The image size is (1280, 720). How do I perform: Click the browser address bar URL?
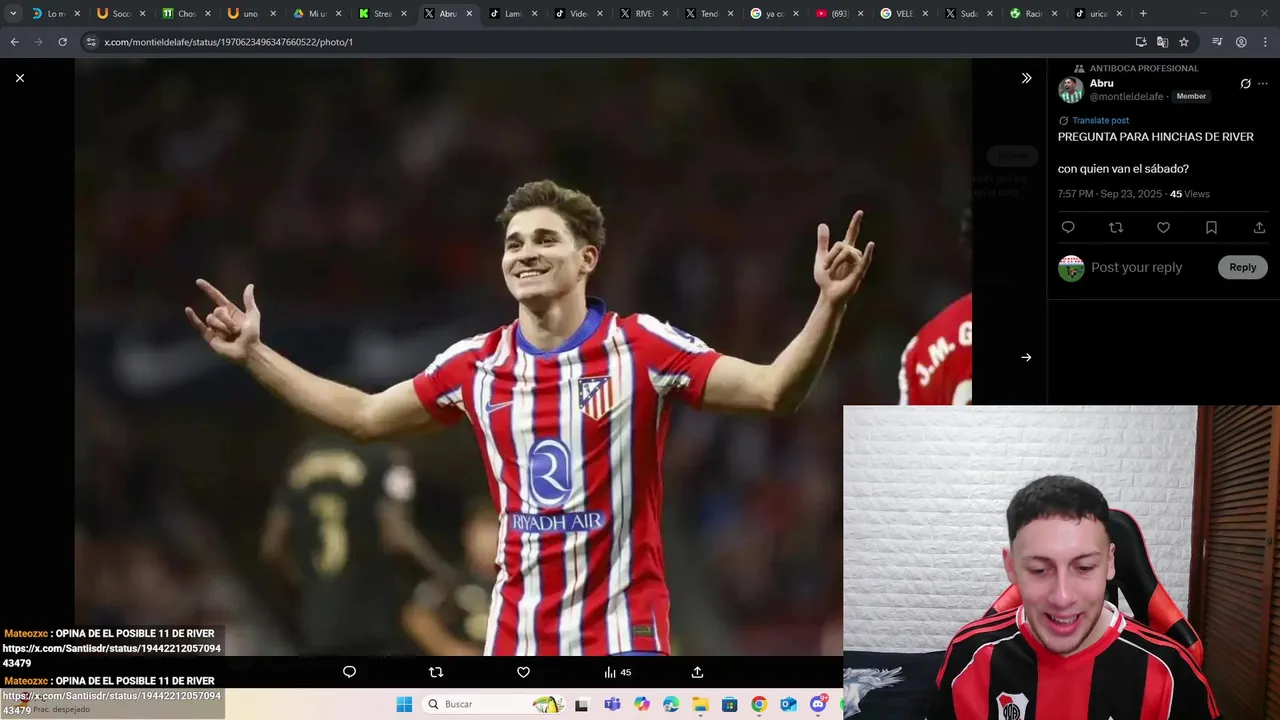228,42
